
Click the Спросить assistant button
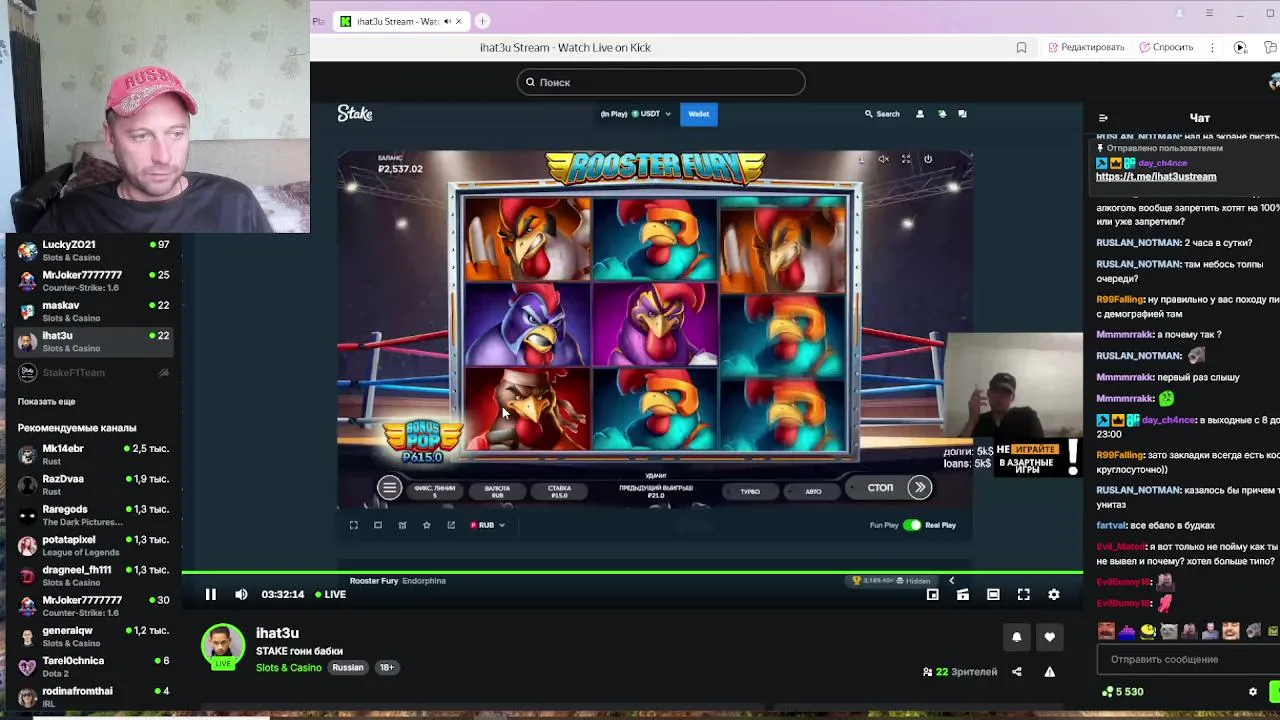[x=1165, y=47]
